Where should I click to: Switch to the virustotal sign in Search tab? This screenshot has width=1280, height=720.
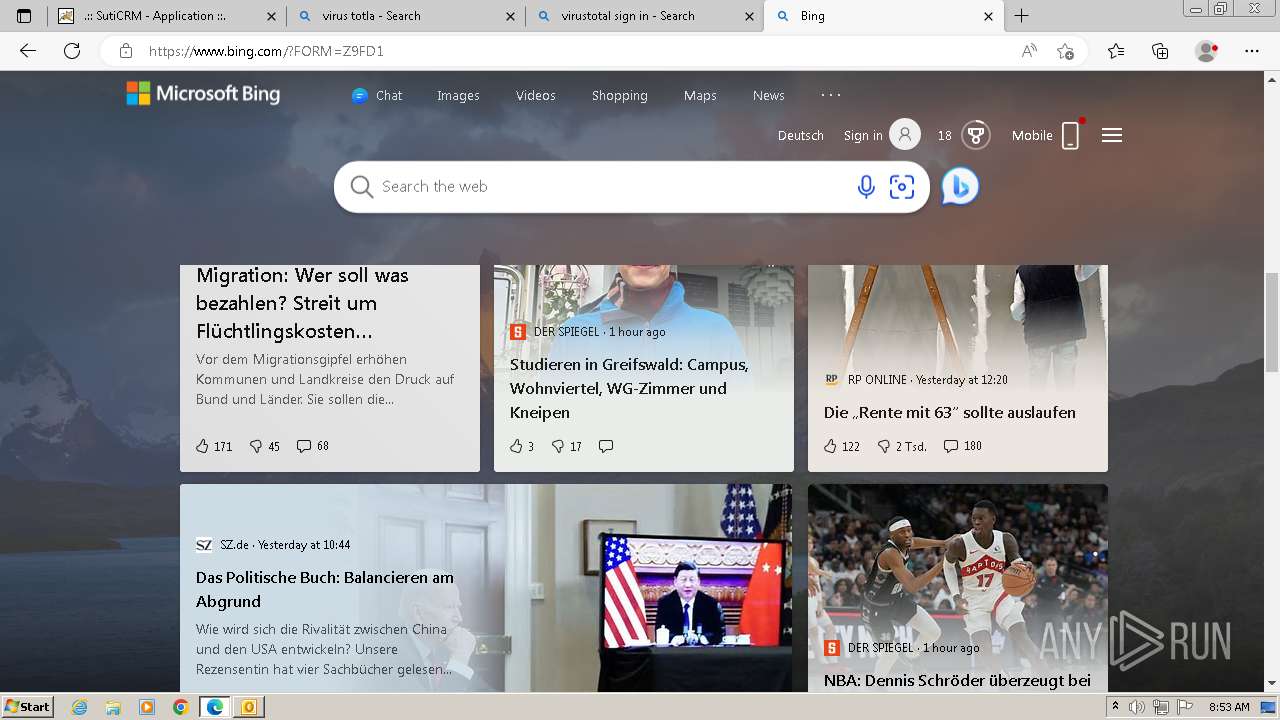tap(643, 16)
